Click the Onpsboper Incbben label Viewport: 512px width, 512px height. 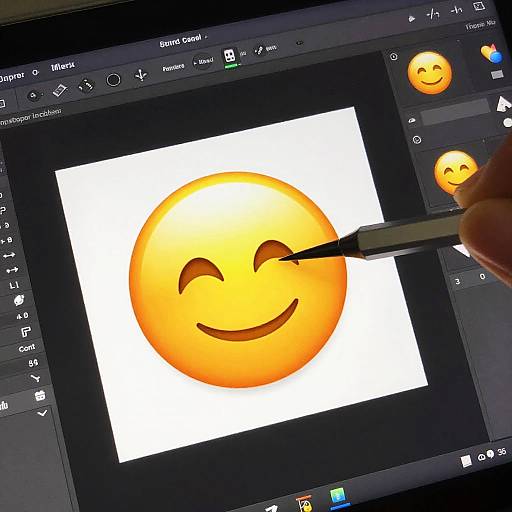[x=31, y=117]
